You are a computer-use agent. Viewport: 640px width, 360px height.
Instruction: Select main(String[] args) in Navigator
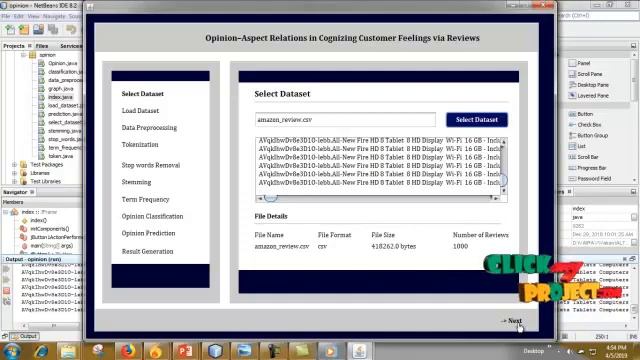(x=51, y=246)
